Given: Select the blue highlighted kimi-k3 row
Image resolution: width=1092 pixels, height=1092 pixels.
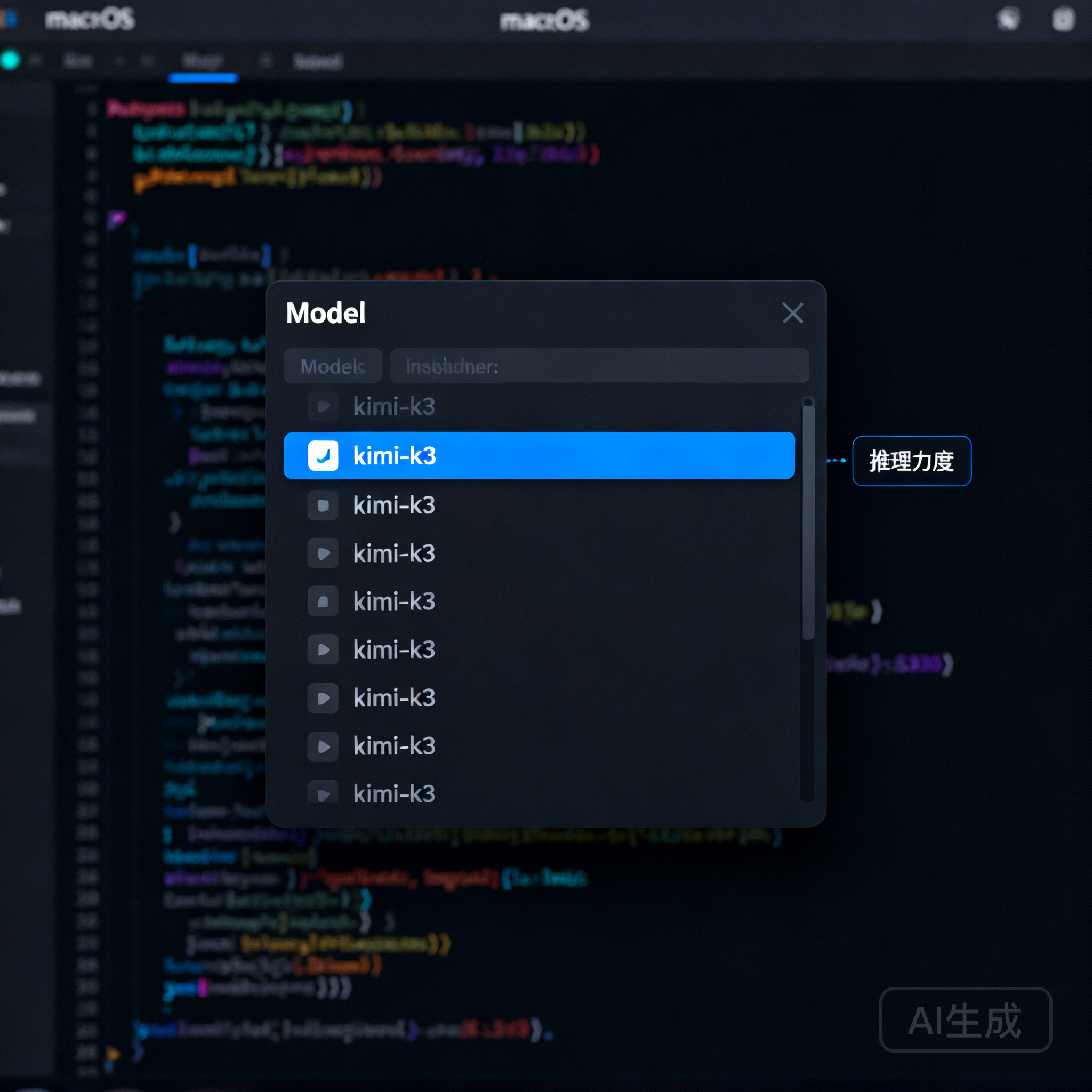Looking at the screenshot, I should coord(539,455).
